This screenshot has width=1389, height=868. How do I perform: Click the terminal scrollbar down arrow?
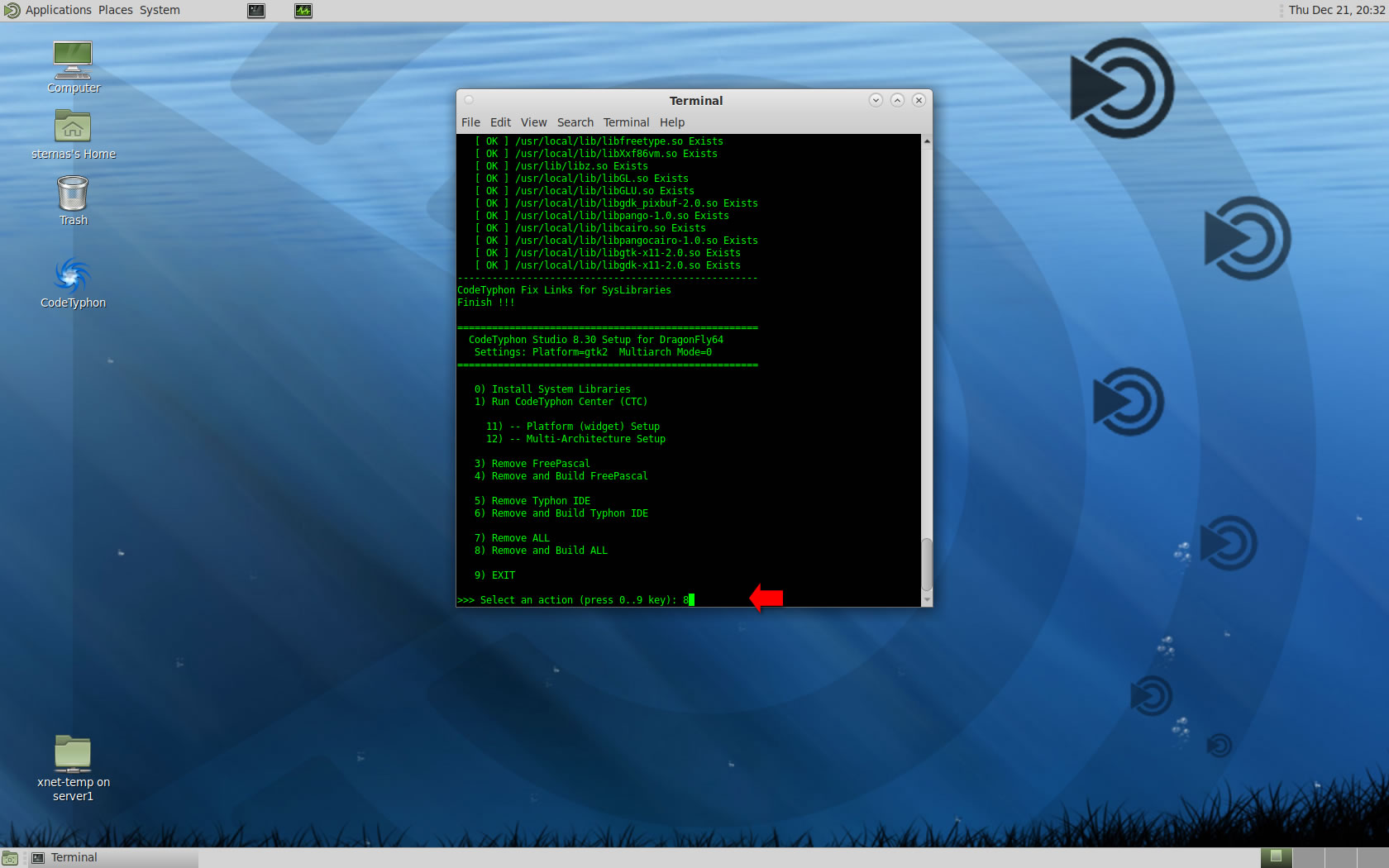pyautogui.click(x=927, y=599)
